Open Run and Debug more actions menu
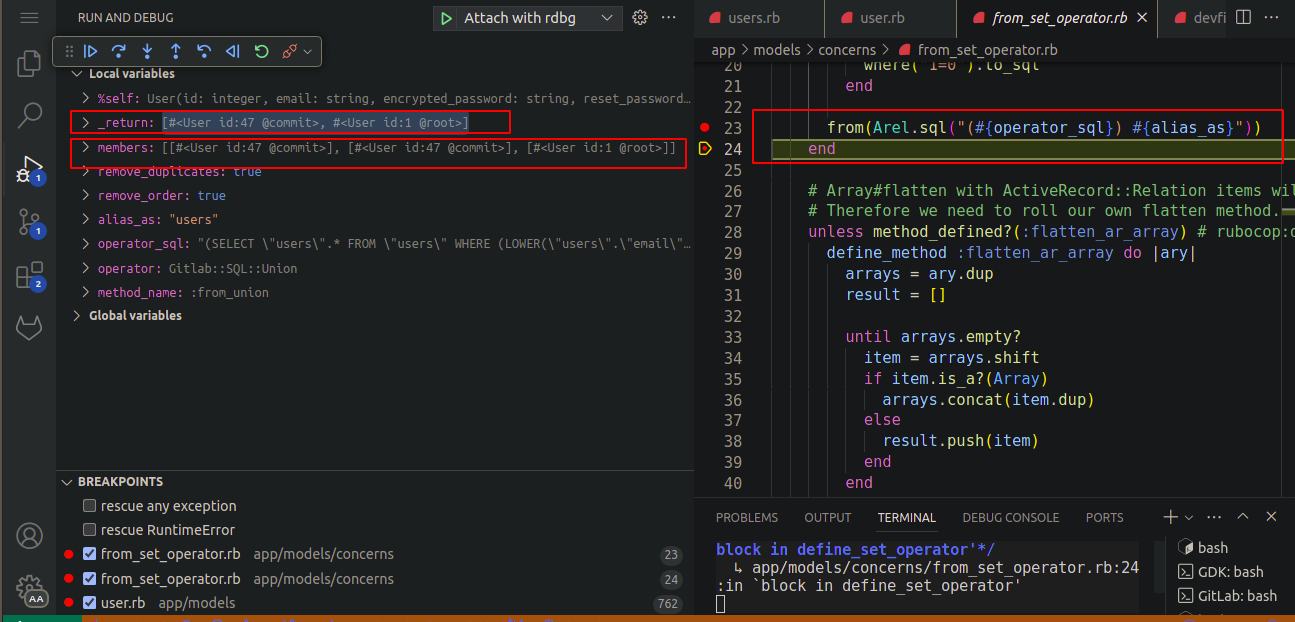 click(x=669, y=18)
